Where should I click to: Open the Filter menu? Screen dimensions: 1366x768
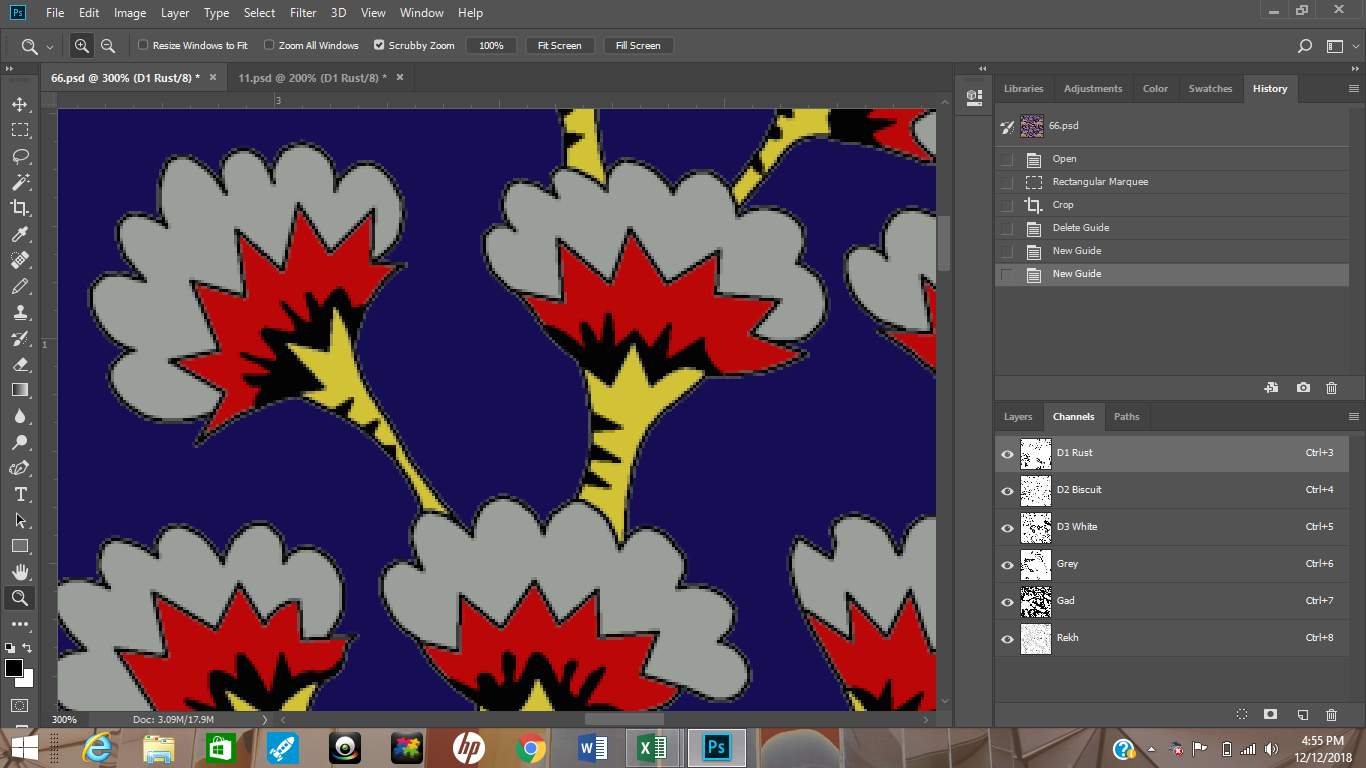coord(303,13)
